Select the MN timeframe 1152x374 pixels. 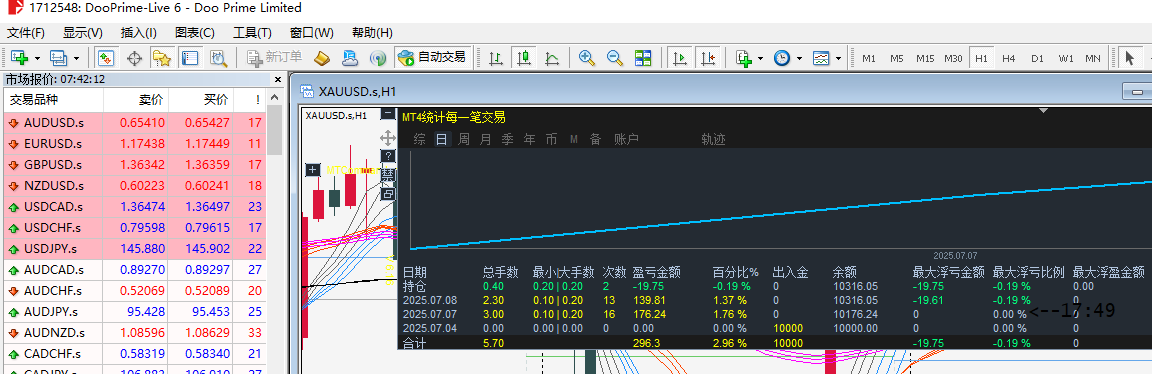1093,58
